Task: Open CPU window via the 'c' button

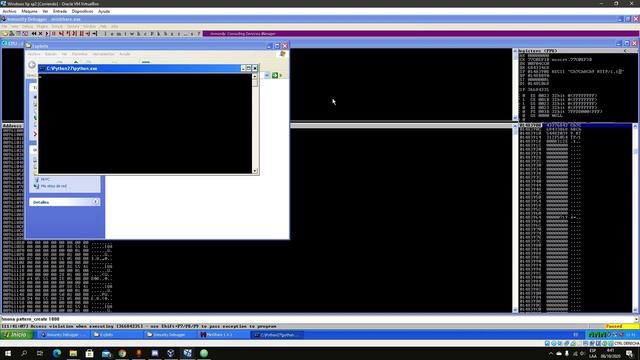Action: 145,33
